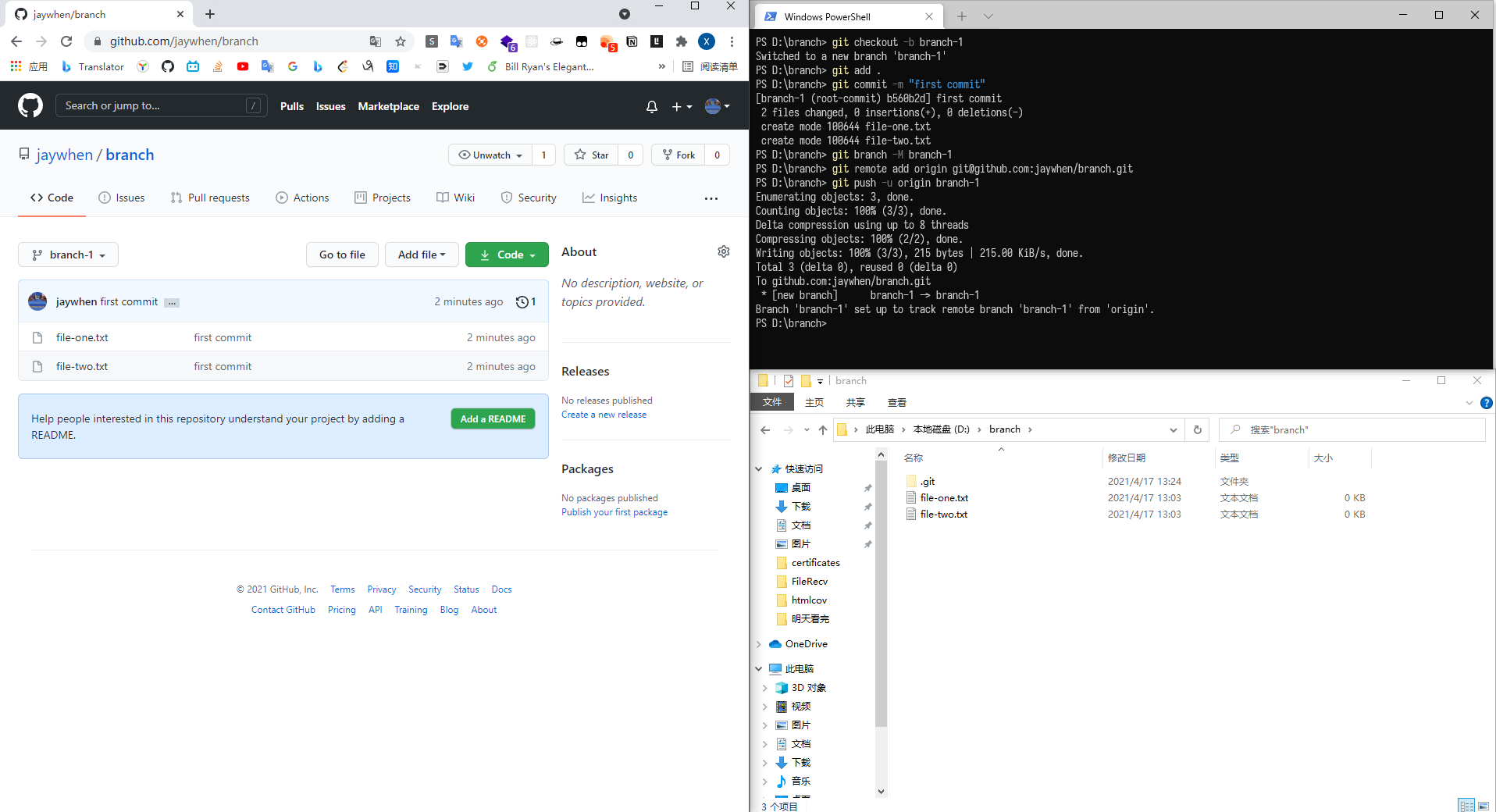Viewport: 1496px width, 812px height.
Task: Switch to the Issues repository tab
Action: (122, 198)
